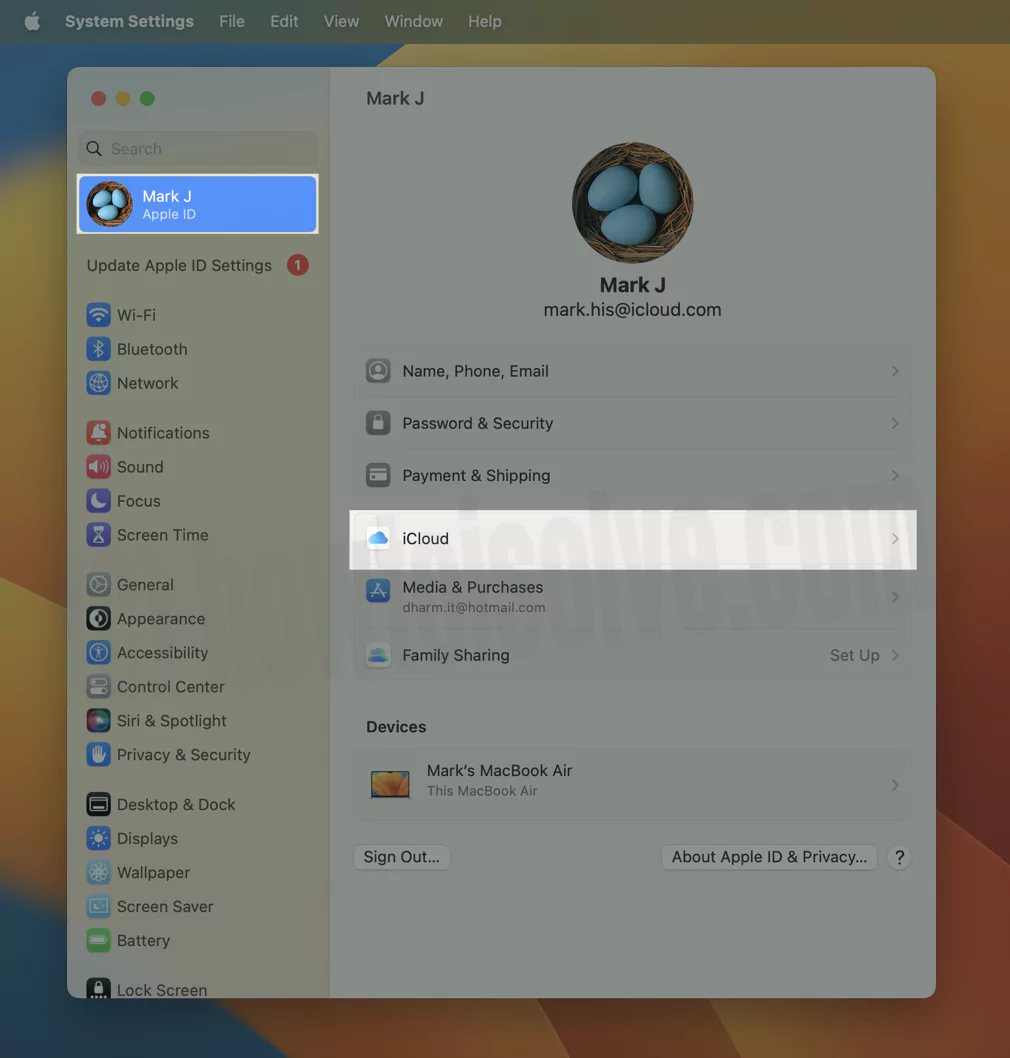This screenshot has height=1058, width=1010.
Task: Select the Privacy & Security hand icon
Action: coord(99,754)
